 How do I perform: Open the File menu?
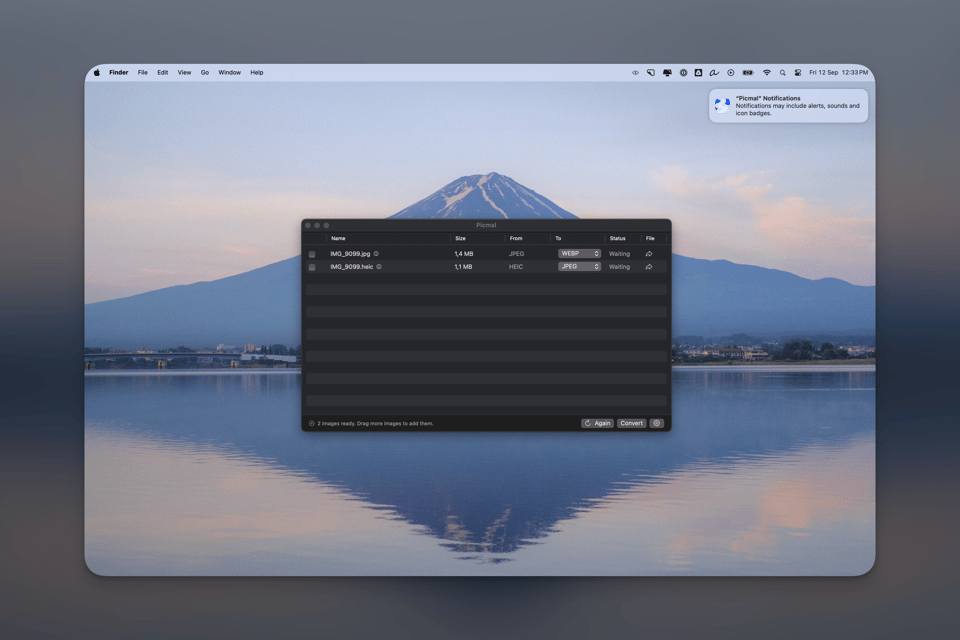click(x=143, y=73)
